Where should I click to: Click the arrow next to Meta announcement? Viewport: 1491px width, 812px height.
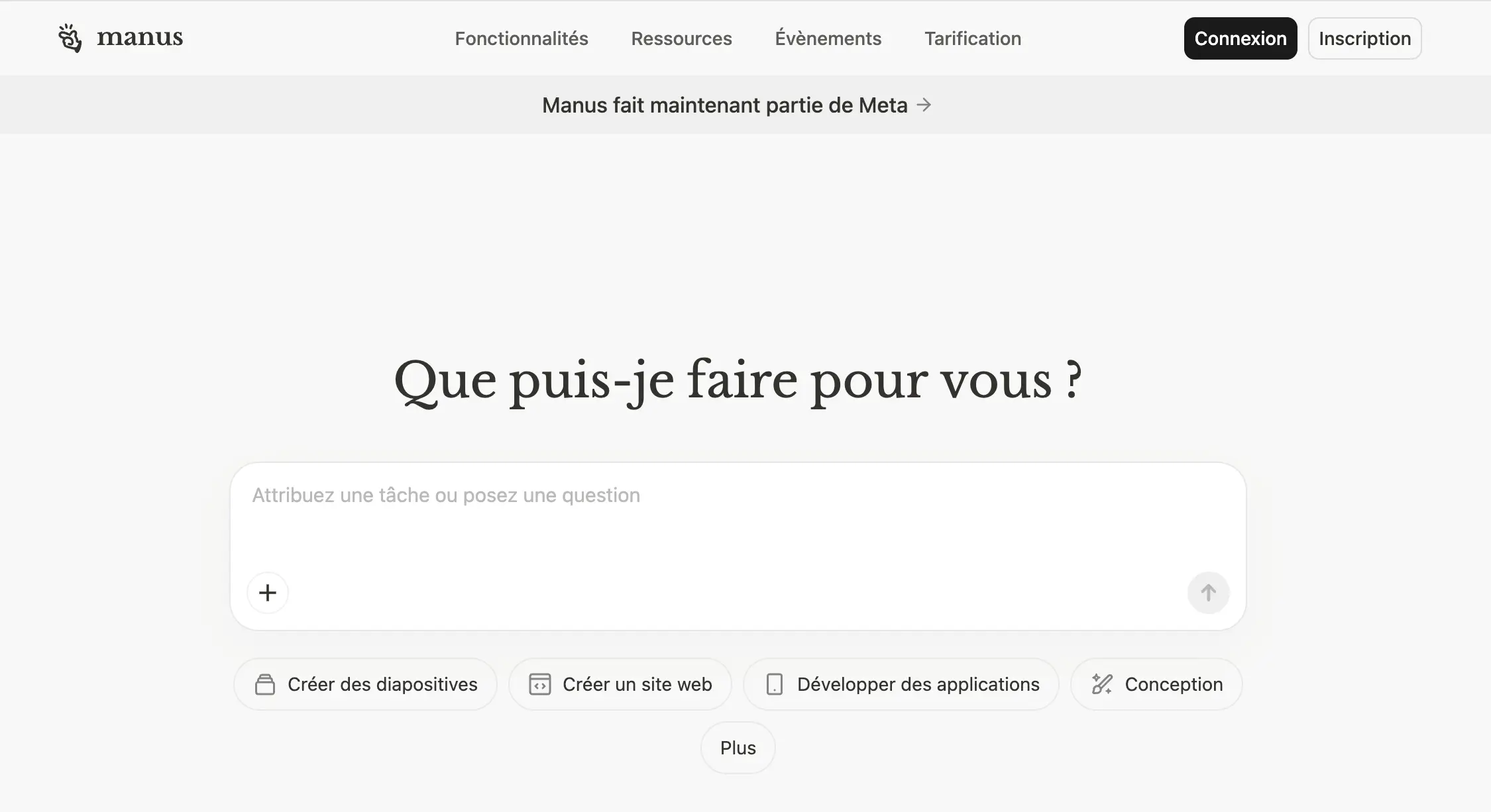coord(924,105)
